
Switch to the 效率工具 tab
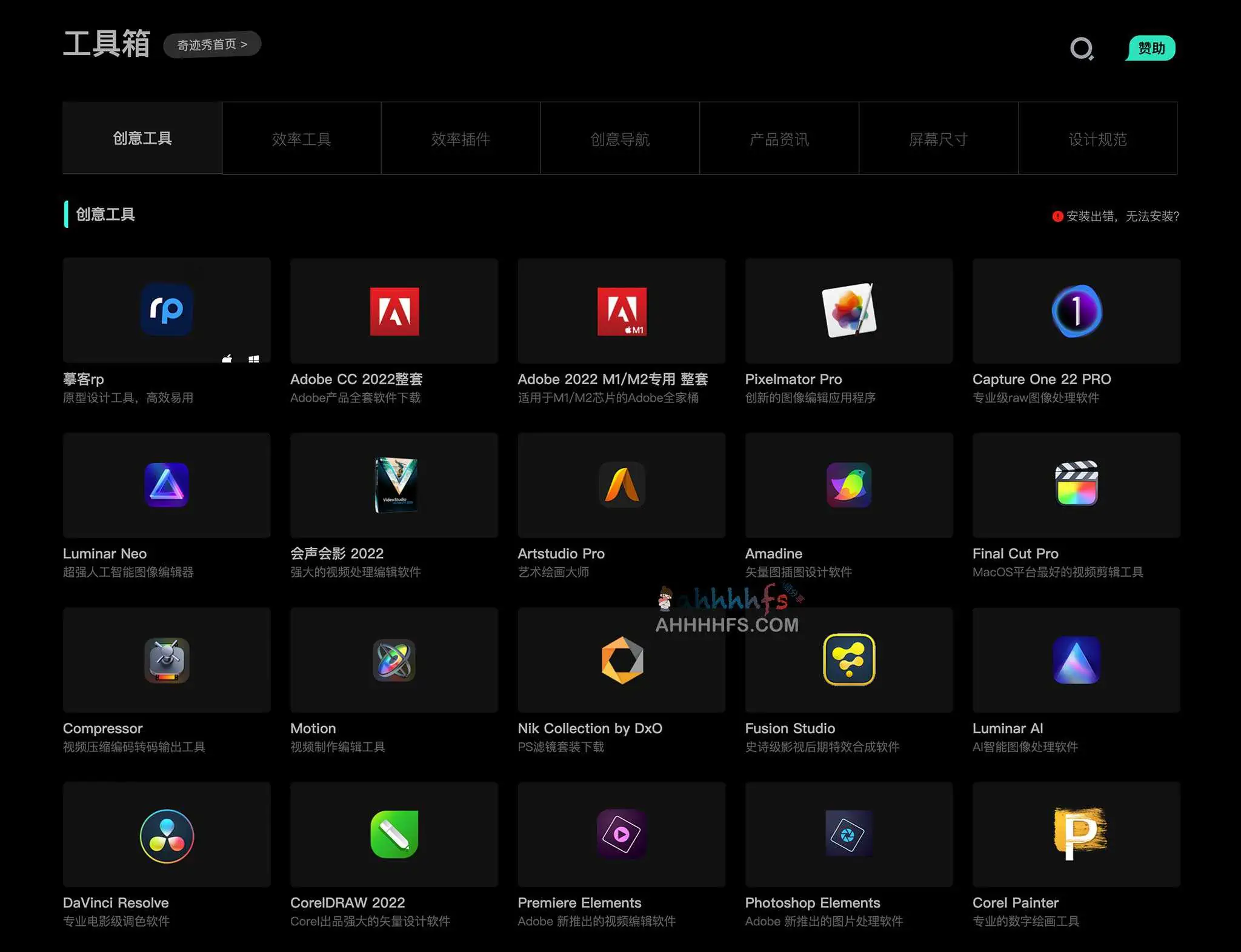302,139
